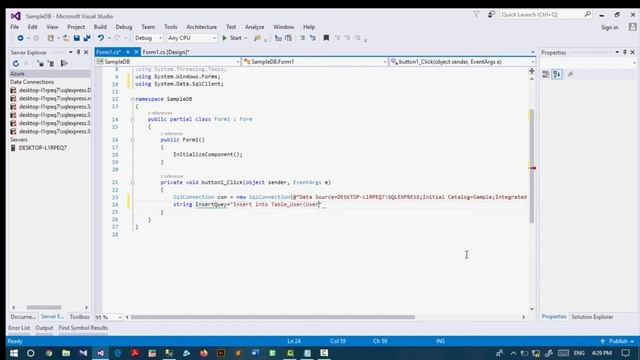This screenshot has height=360, width=640.
Task: Click the Visual Studio logo icon
Action: [16, 16]
